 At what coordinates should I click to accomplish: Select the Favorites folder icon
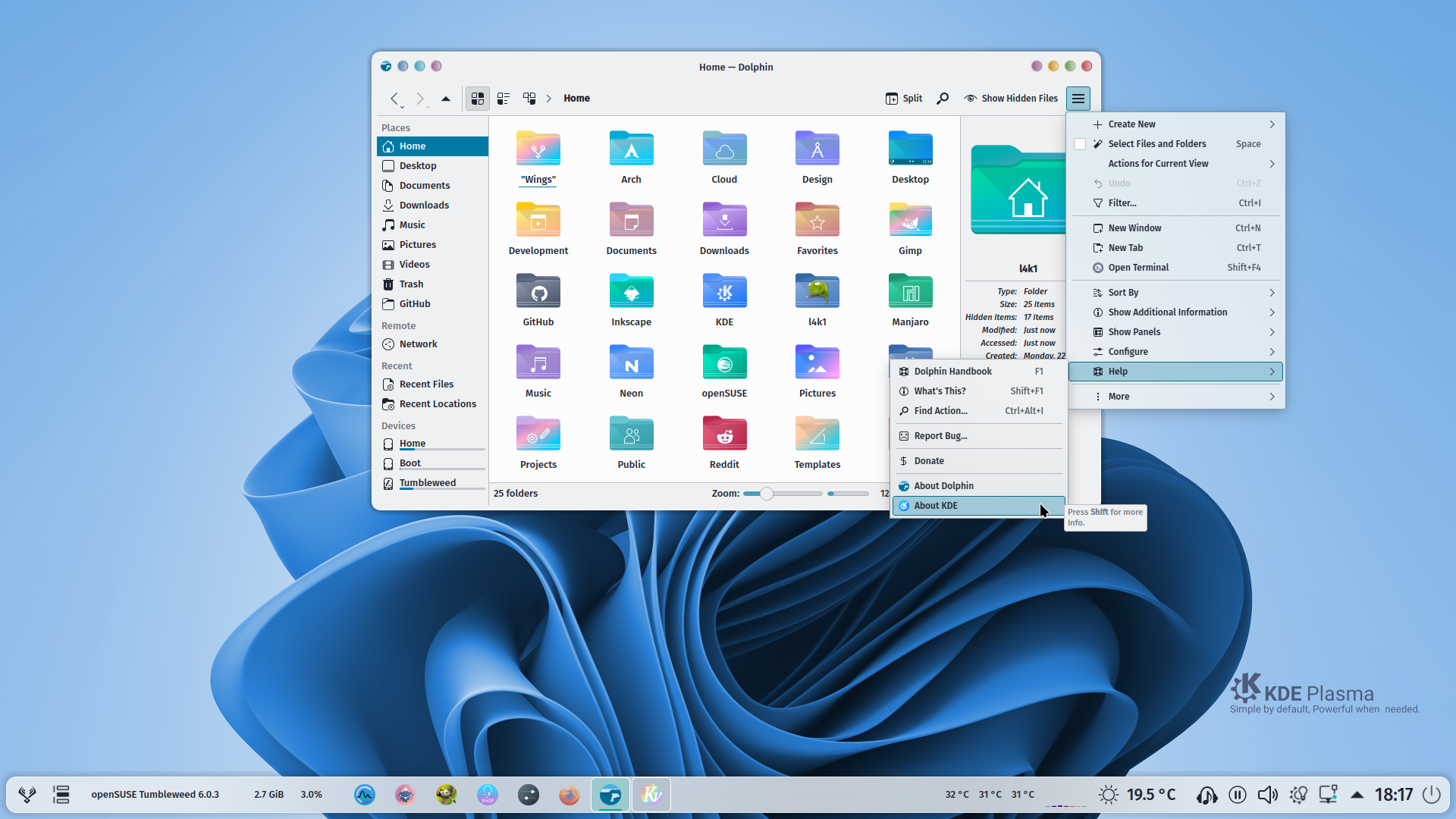pos(817,220)
